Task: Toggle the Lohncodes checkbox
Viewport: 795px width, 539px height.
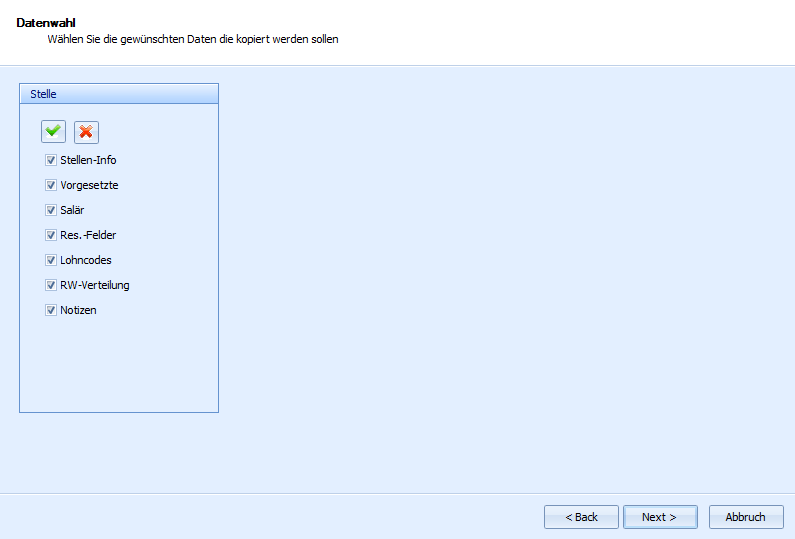Action: 50,260
